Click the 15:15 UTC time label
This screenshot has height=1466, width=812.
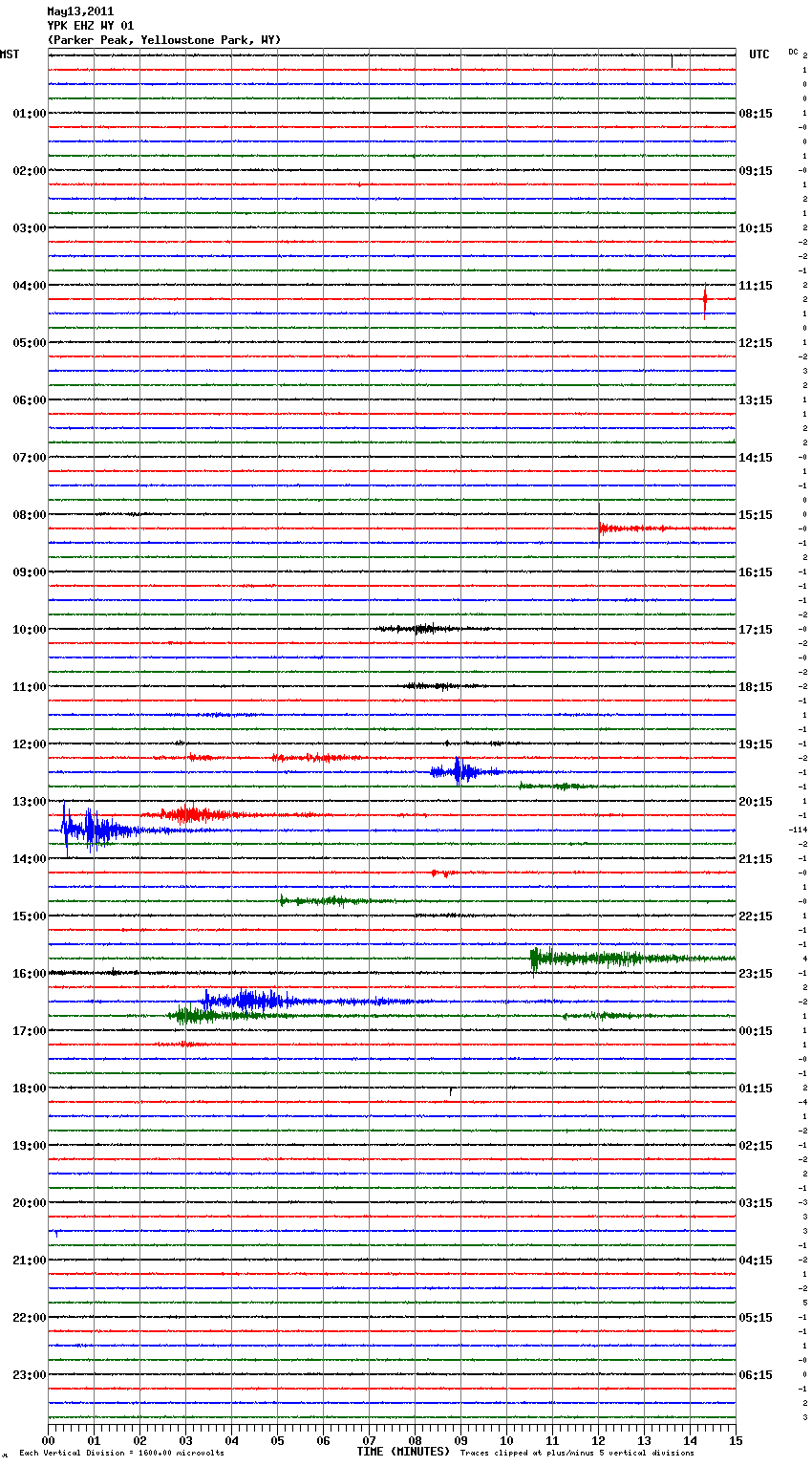756,515
